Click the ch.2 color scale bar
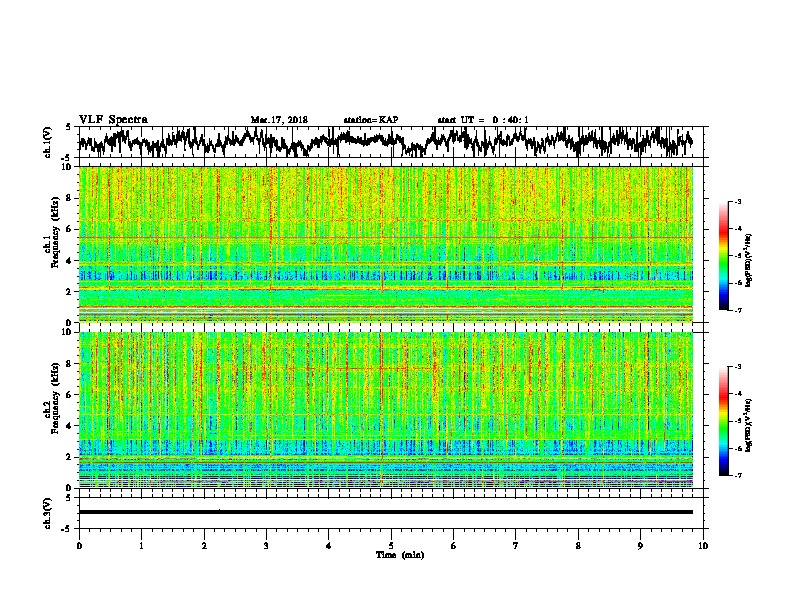 [x=723, y=421]
